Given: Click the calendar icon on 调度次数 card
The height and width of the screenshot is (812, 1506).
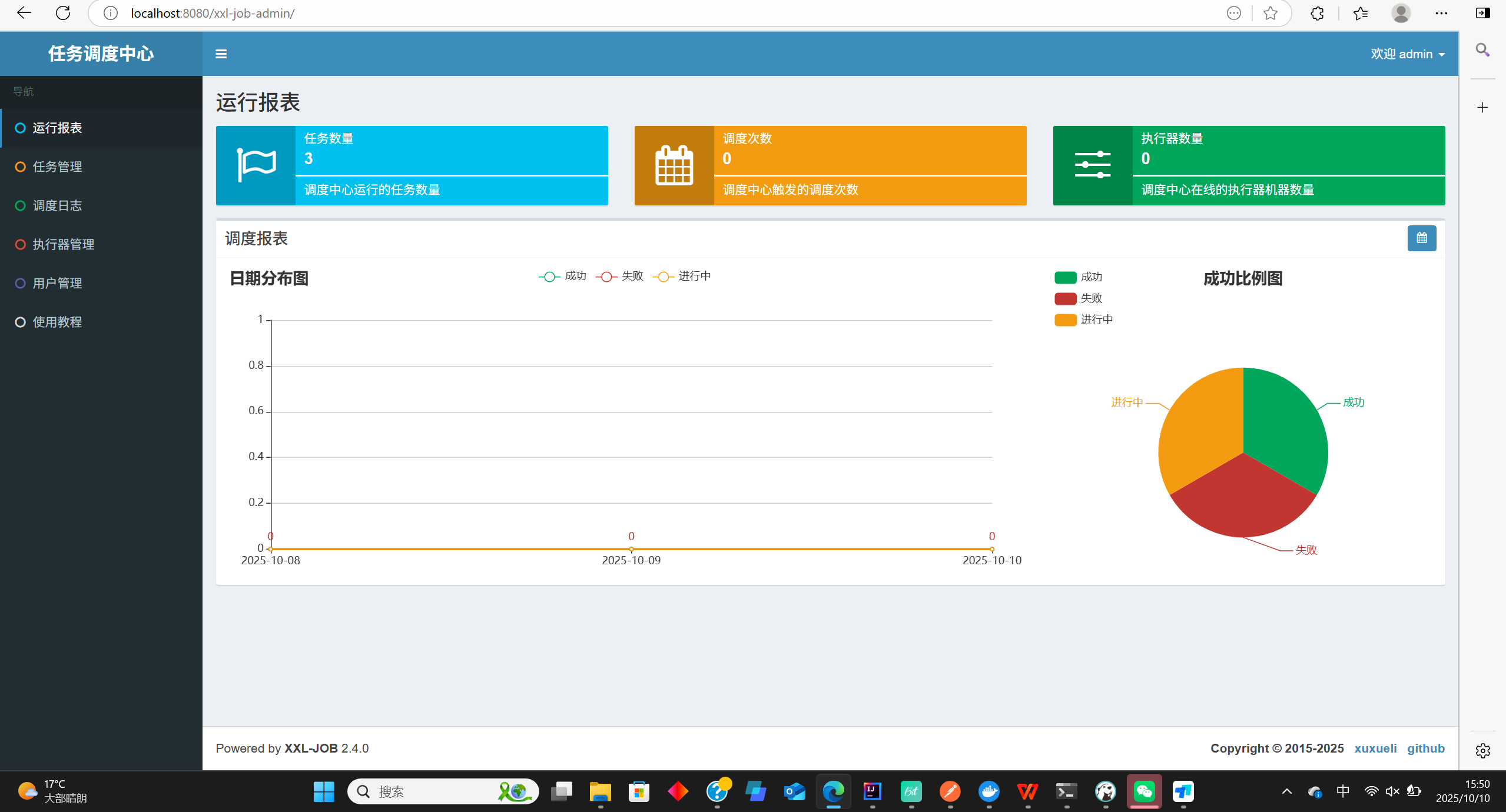Looking at the screenshot, I should point(674,165).
